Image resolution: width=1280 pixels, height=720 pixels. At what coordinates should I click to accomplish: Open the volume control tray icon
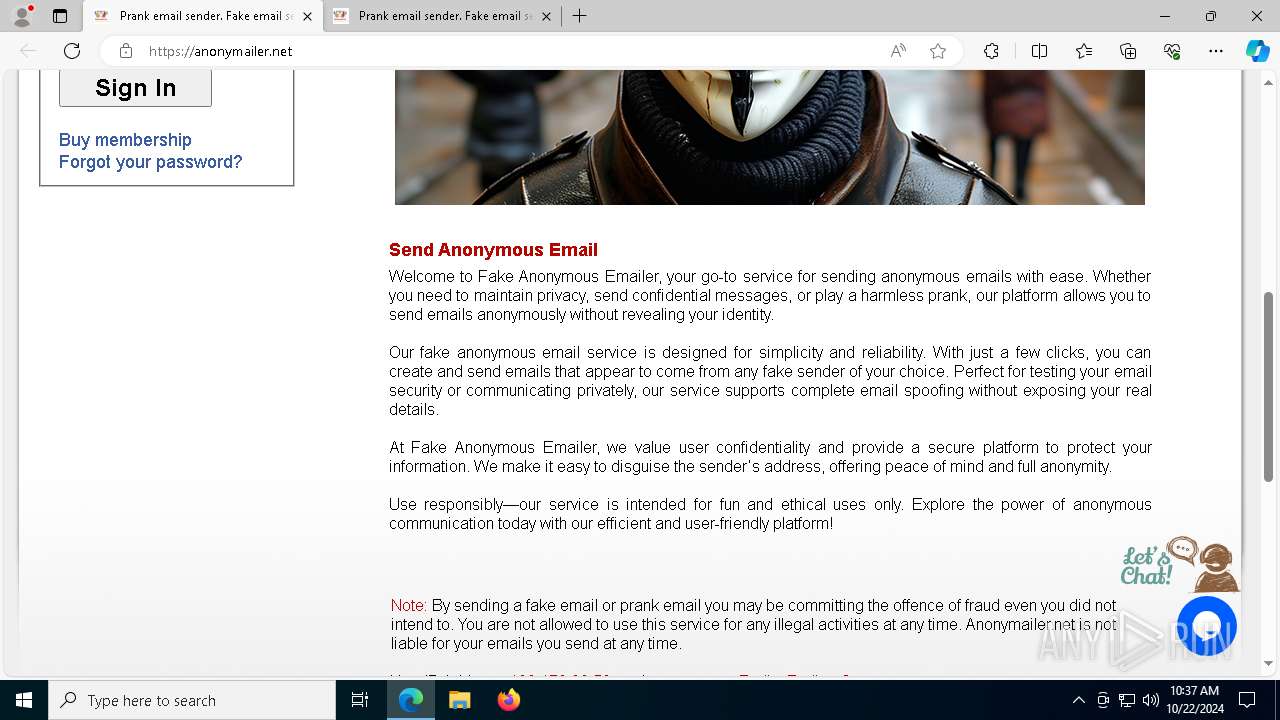point(1150,700)
